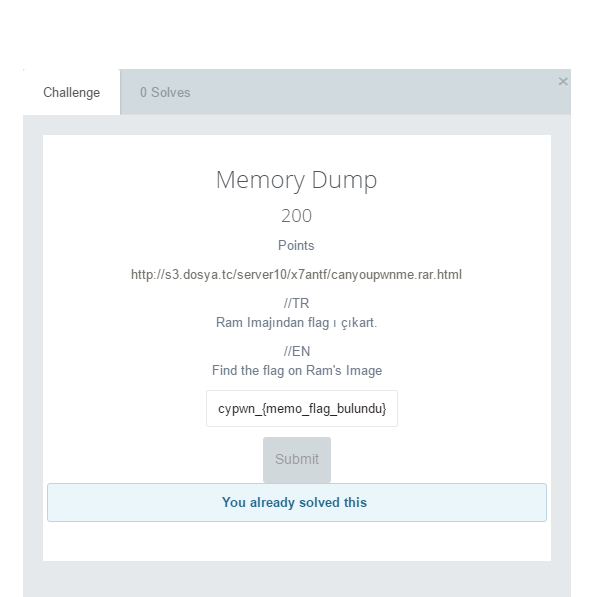Click 'Ram Imajından flag ı çıkart.' text
The width and height of the screenshot is (594, 597).
(x=296, y=322)
